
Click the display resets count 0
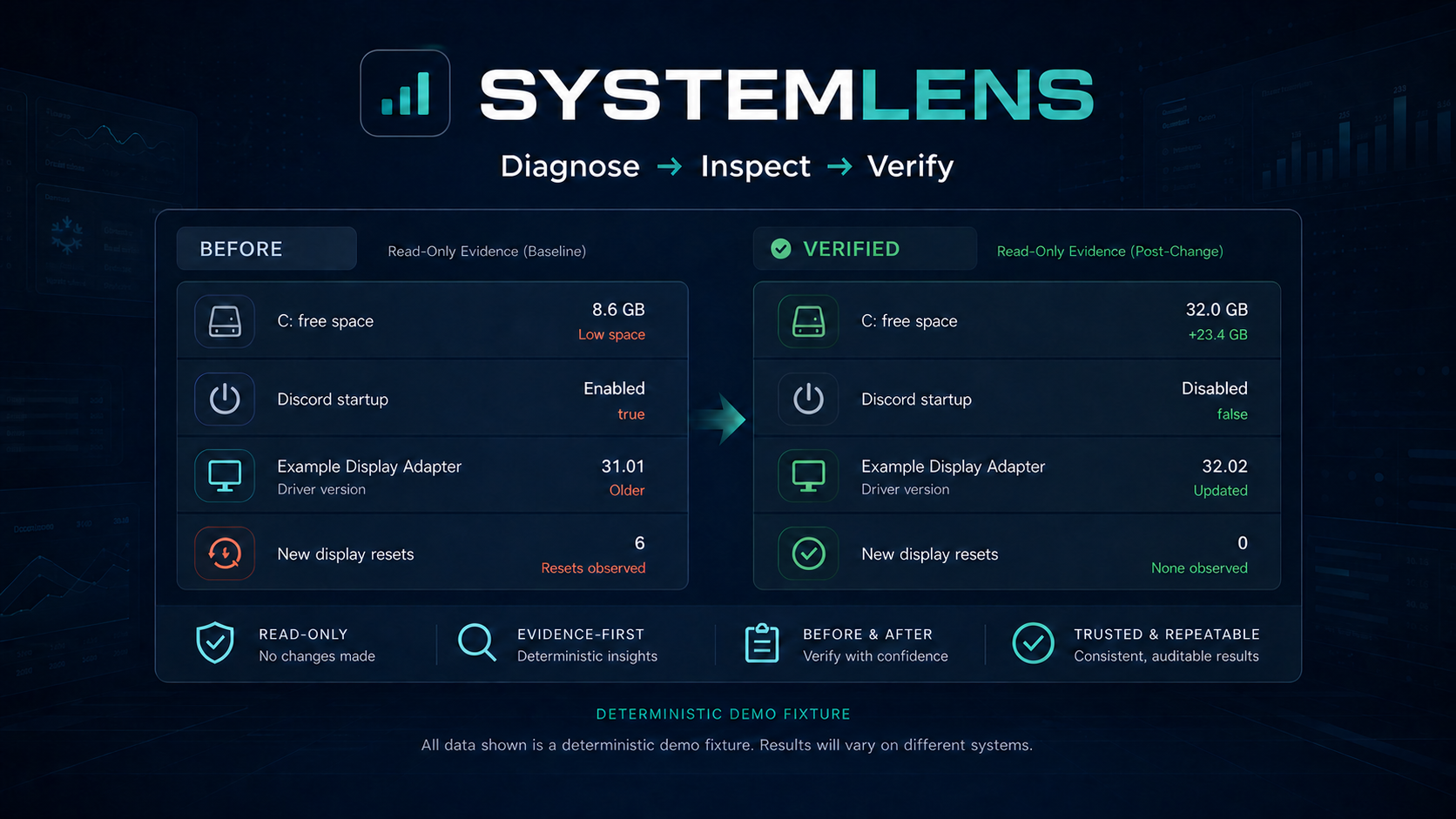(x=1243, y=543)
